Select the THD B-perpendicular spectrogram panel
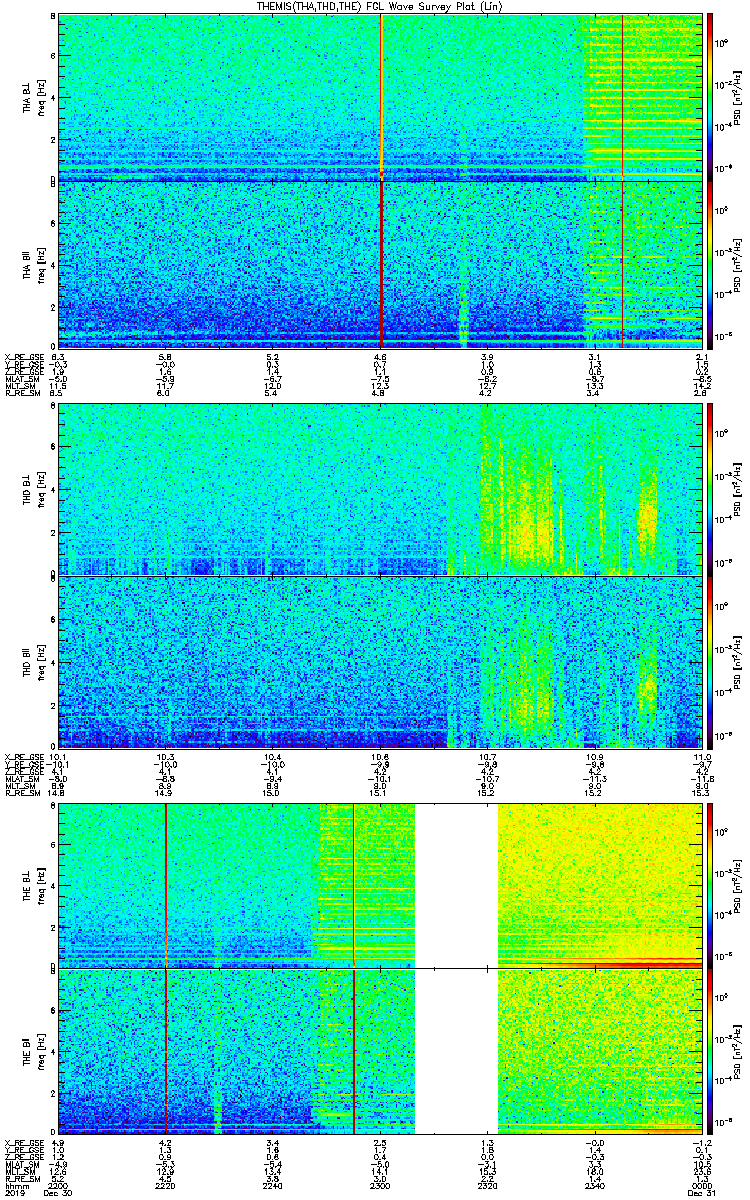750x1200 pixels. pos(380,491)
